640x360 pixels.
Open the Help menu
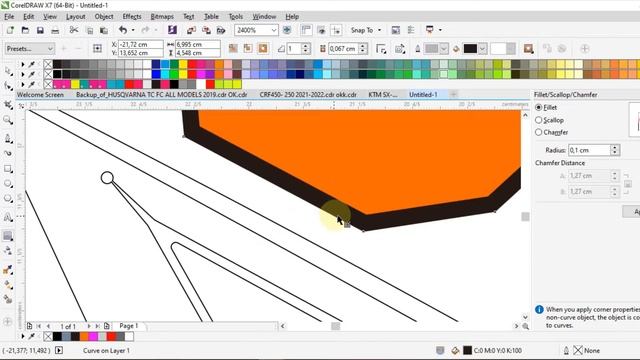point(292,17)
